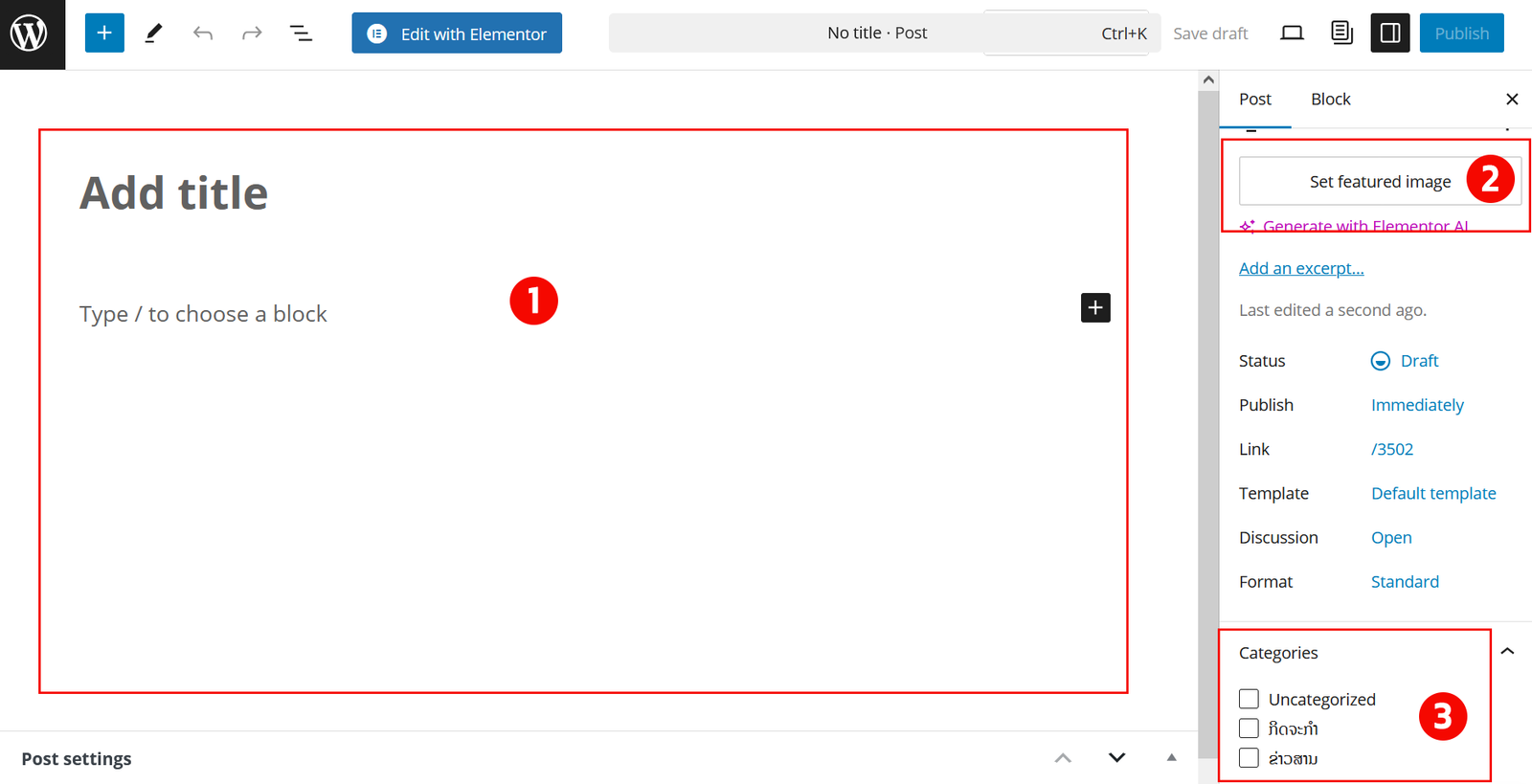Select the pencil Tools icon

pos(153,34)
